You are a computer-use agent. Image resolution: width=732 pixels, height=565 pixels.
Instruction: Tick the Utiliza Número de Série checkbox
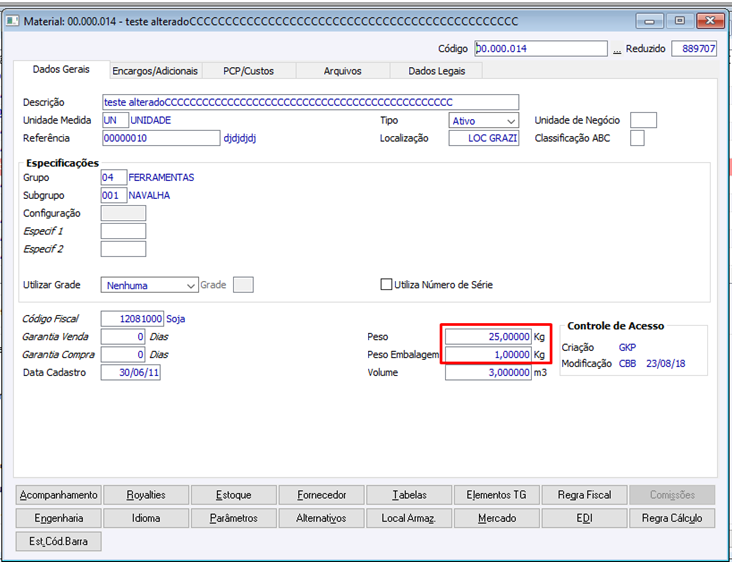tap(386, 284)
